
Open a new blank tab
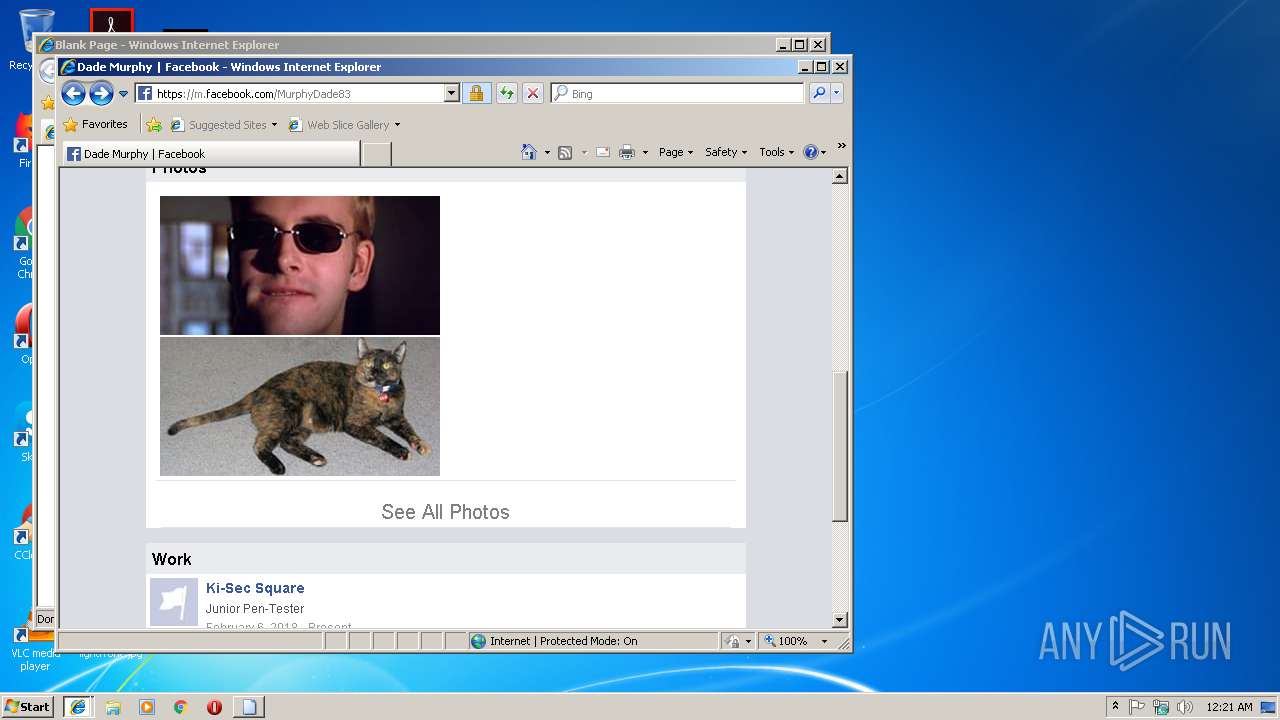tap(376, 154)
